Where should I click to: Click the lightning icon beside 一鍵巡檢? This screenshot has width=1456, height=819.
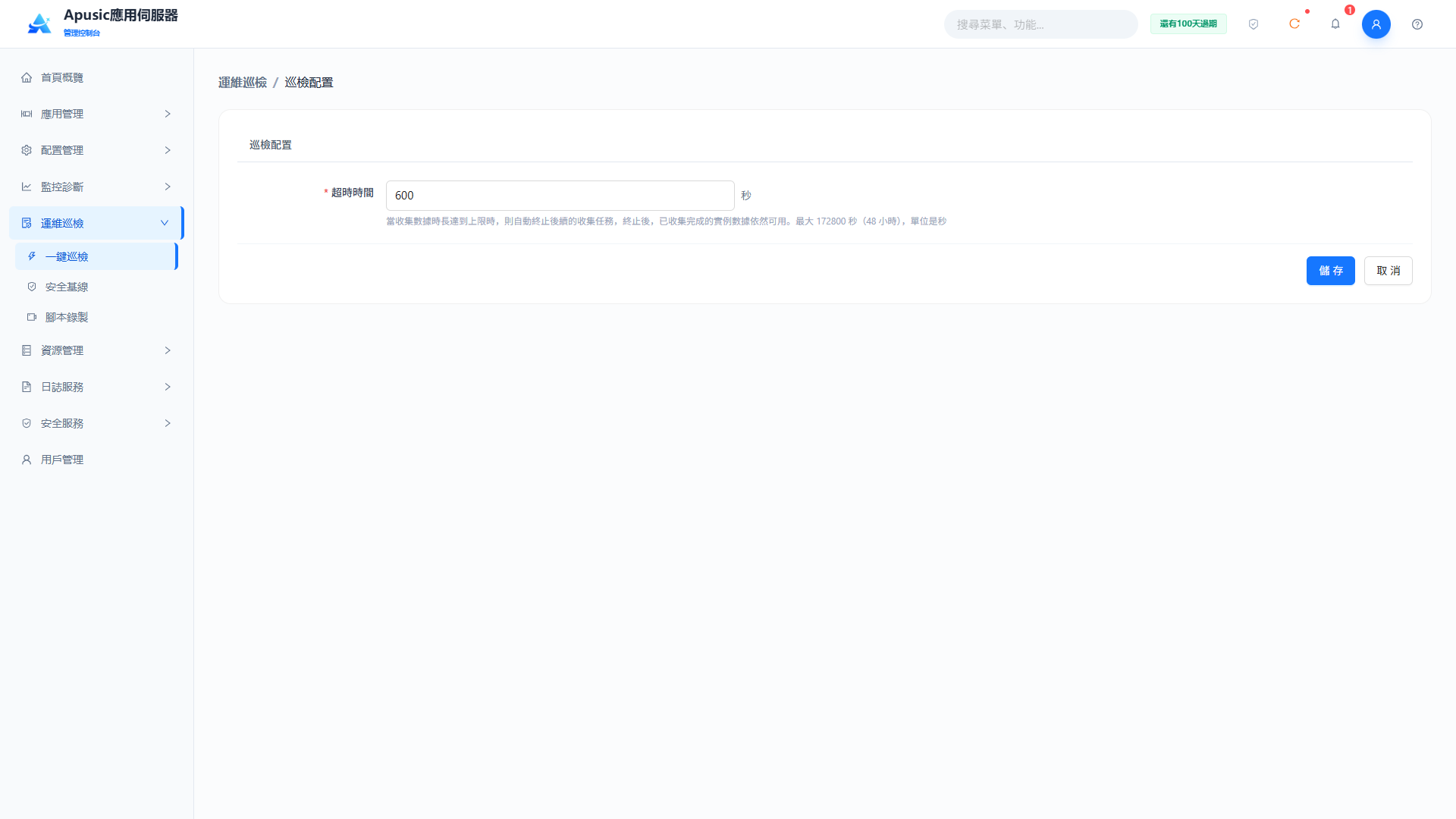32,256
